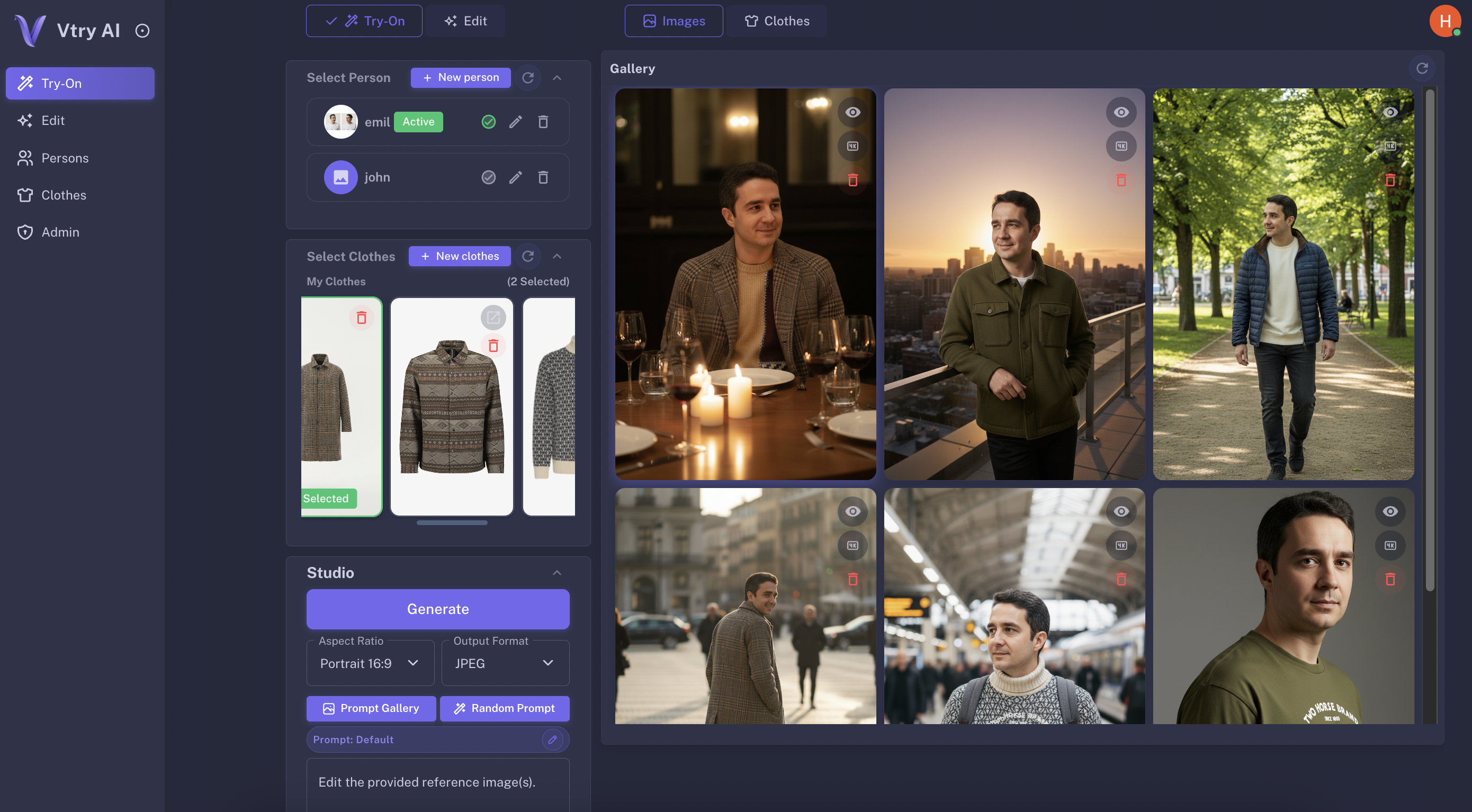Delete the person named john
Viewport: 1472px width, 812px height.
pos(543,177)
